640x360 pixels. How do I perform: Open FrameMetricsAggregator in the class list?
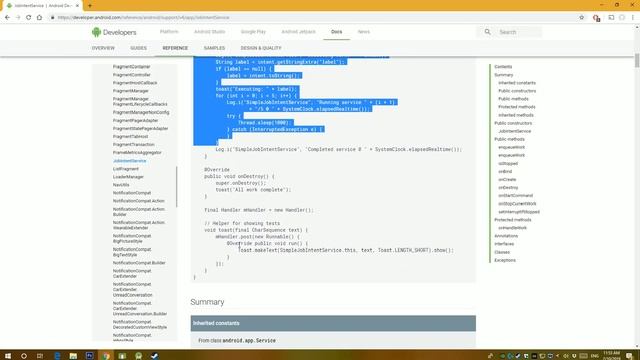(137, 153)
